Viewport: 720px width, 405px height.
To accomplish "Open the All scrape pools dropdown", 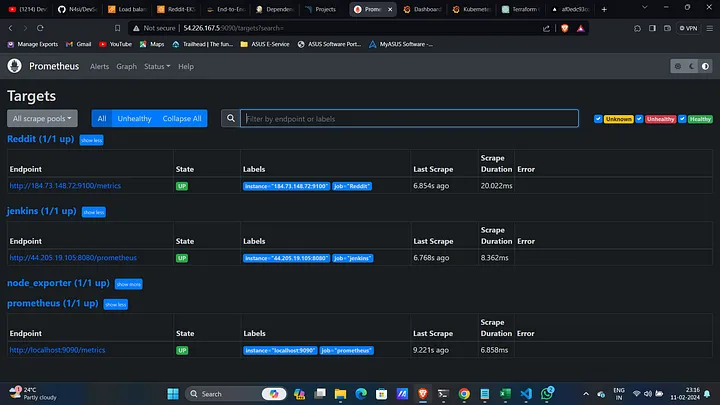I will pos(42,118).
